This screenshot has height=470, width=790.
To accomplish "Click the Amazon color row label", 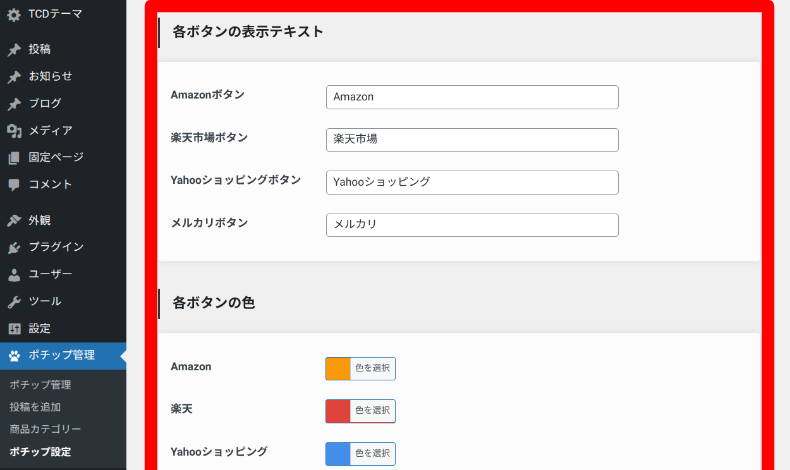I will coord(191,367).
